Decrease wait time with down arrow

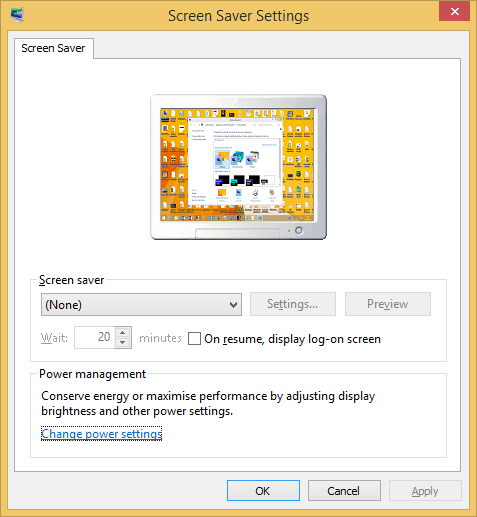(x=123, y=343)
